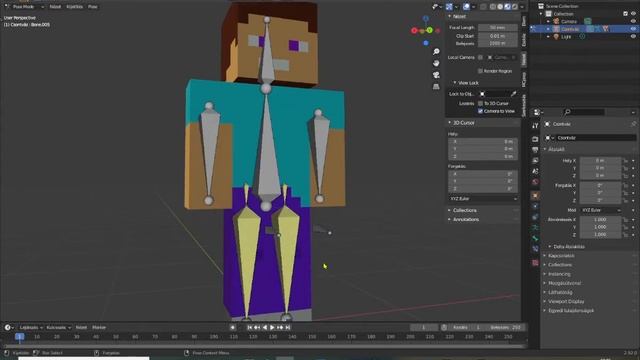640x360 pixels.
Task: Toggle Collection visibility eye in outliner
Action: [x=633, y=13]
